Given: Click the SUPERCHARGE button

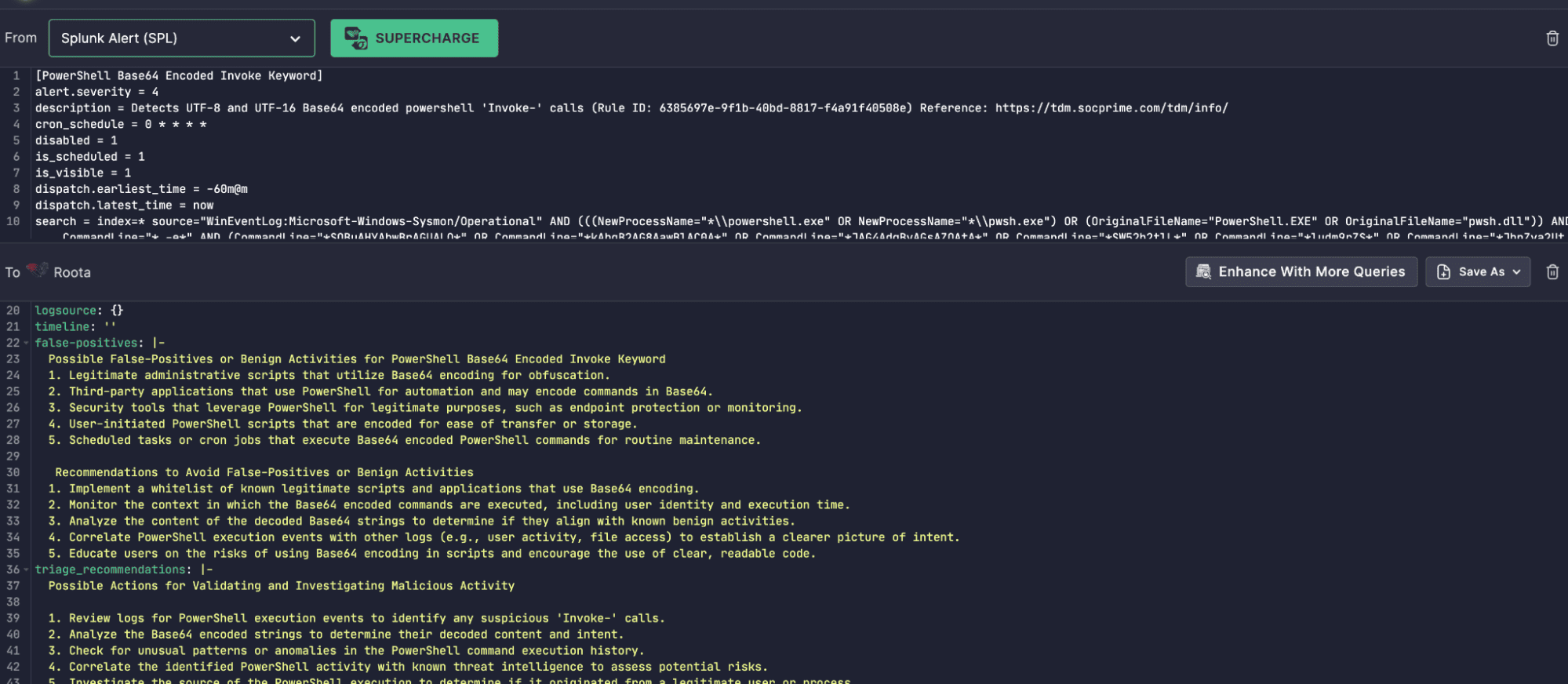Looking at the screenshot, I should (x=414, y=38).
